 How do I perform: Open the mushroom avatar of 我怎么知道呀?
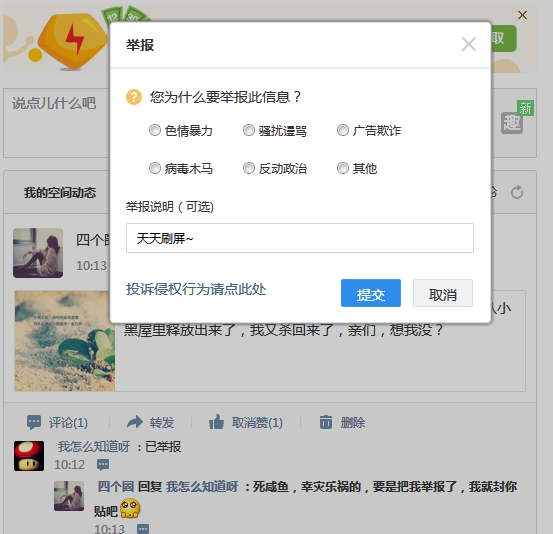click(29, 456)
